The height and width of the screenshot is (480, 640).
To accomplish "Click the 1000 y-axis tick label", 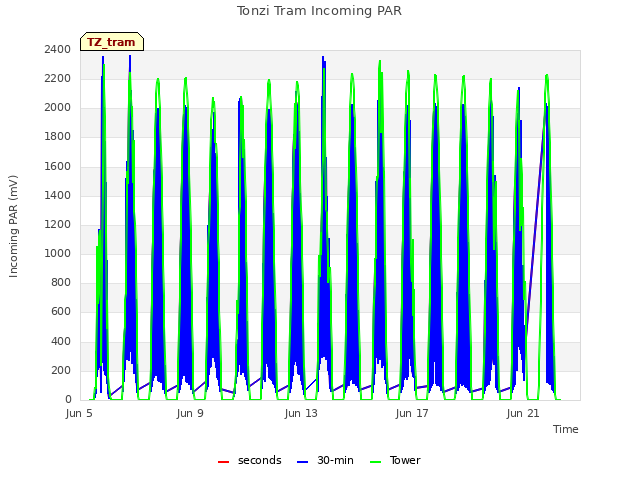I will coord(58,253).
